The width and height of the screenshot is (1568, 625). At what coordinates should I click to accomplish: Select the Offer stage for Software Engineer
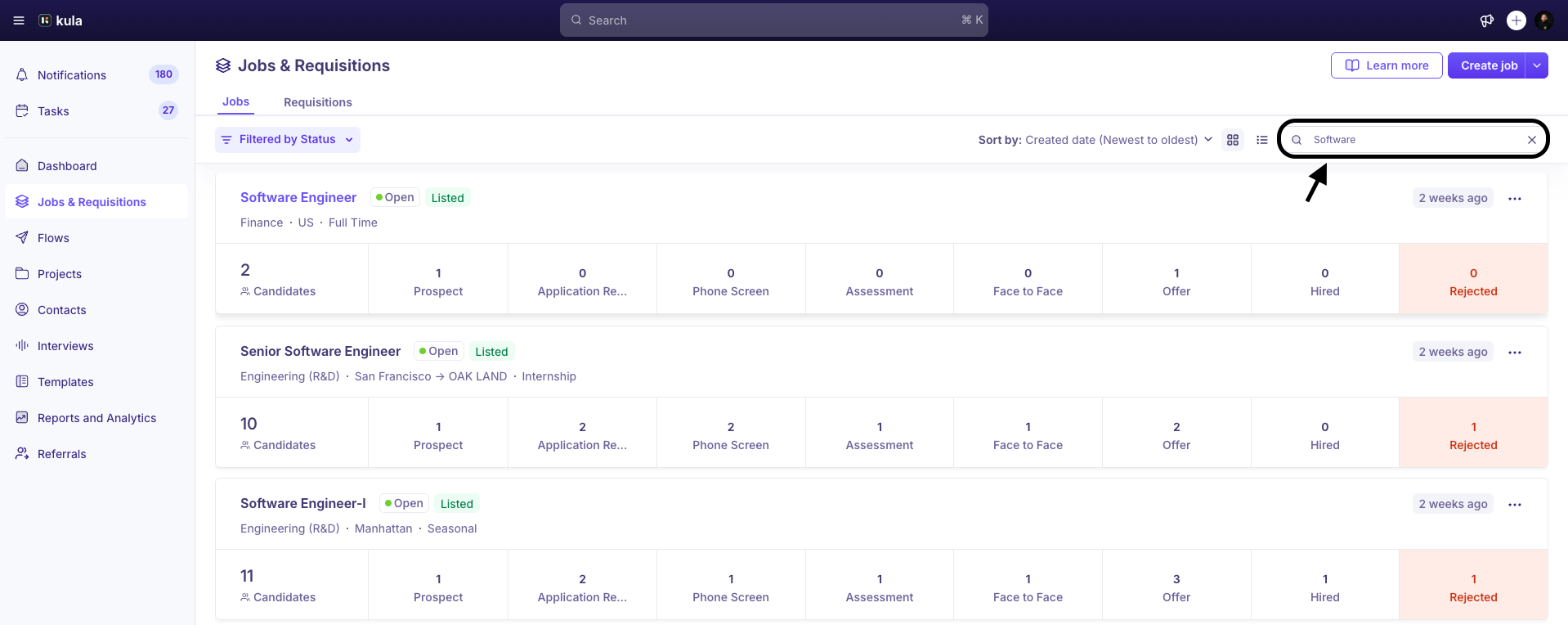1176,279
